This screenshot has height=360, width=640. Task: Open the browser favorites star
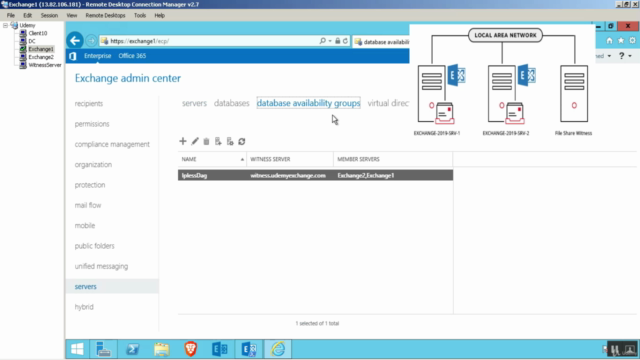coord(621,40)
